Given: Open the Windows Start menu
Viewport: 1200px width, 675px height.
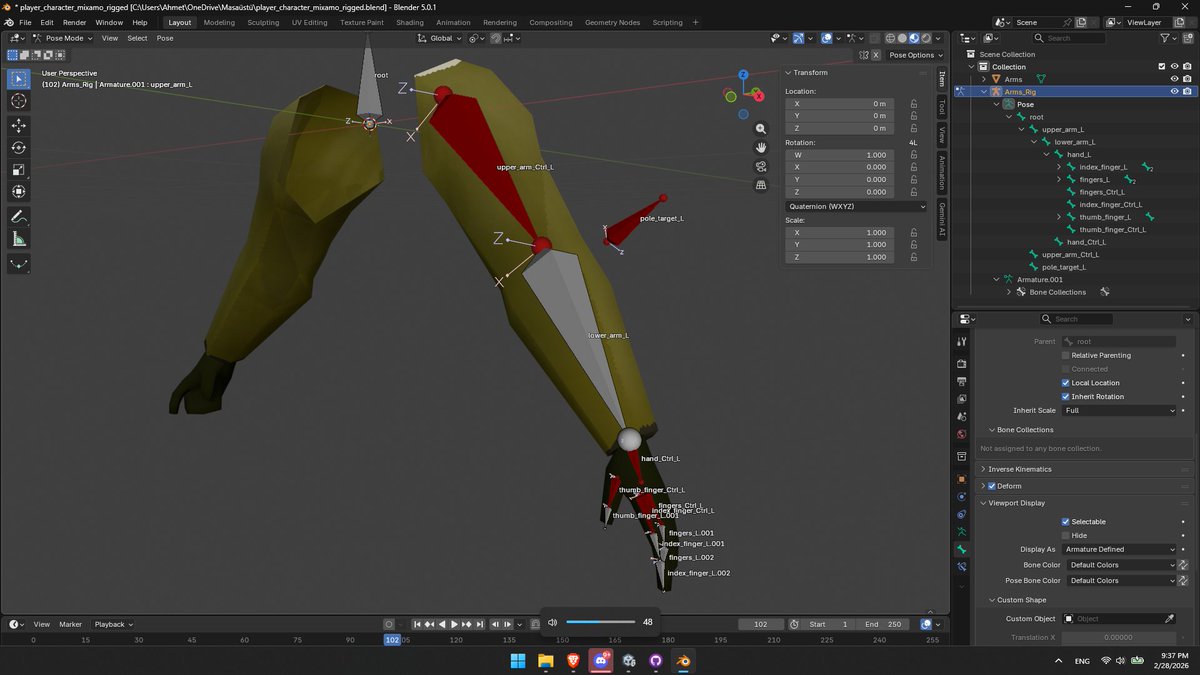Looking at the screenshot, I should [x=518, y=661].
